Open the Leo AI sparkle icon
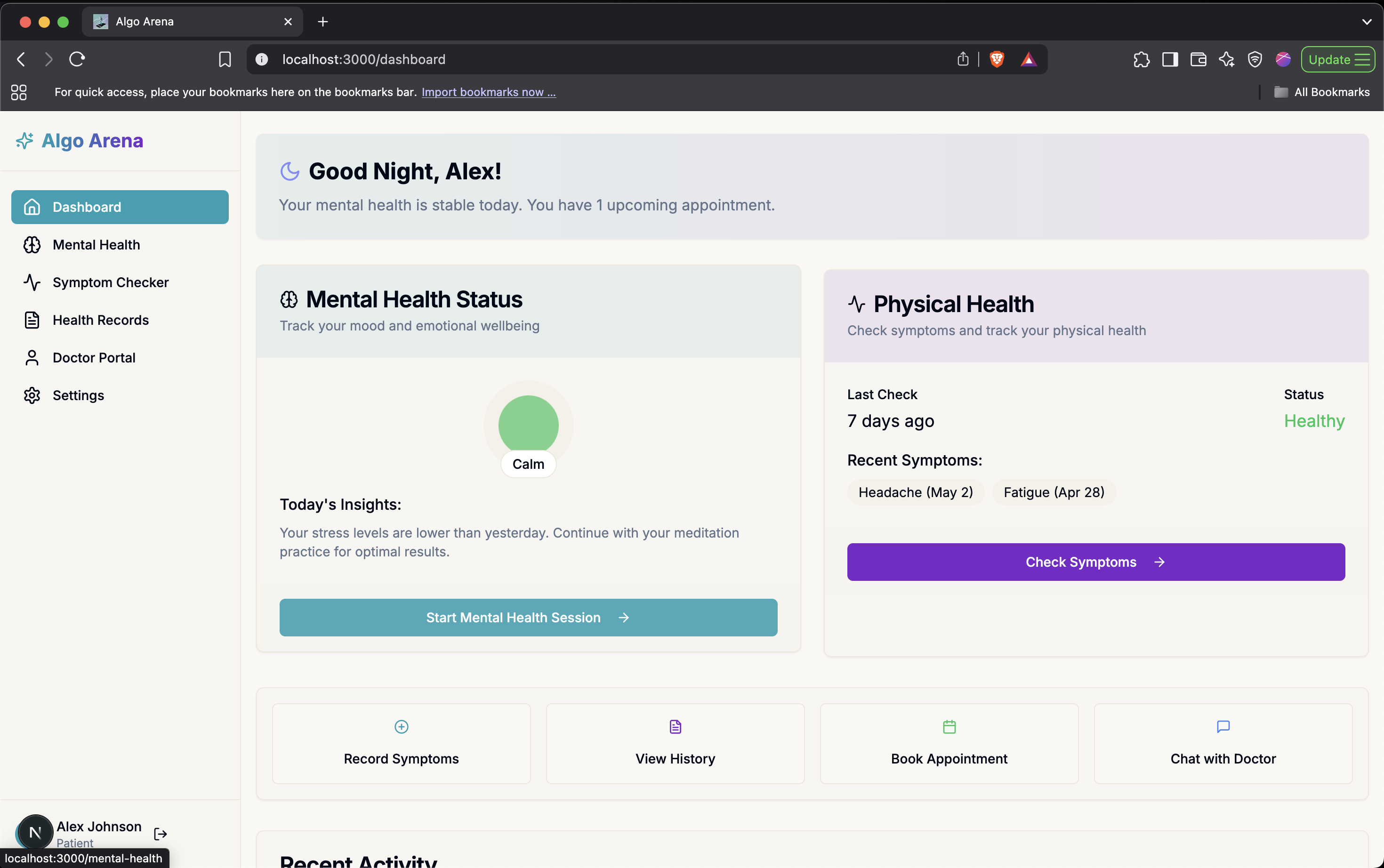 [1226, 59]
